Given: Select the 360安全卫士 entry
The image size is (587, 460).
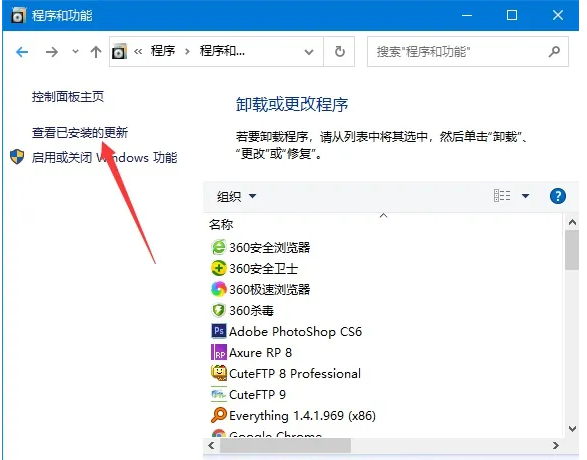Looking at the screenshot, I should pyautogui.click(x=264, y=268).
